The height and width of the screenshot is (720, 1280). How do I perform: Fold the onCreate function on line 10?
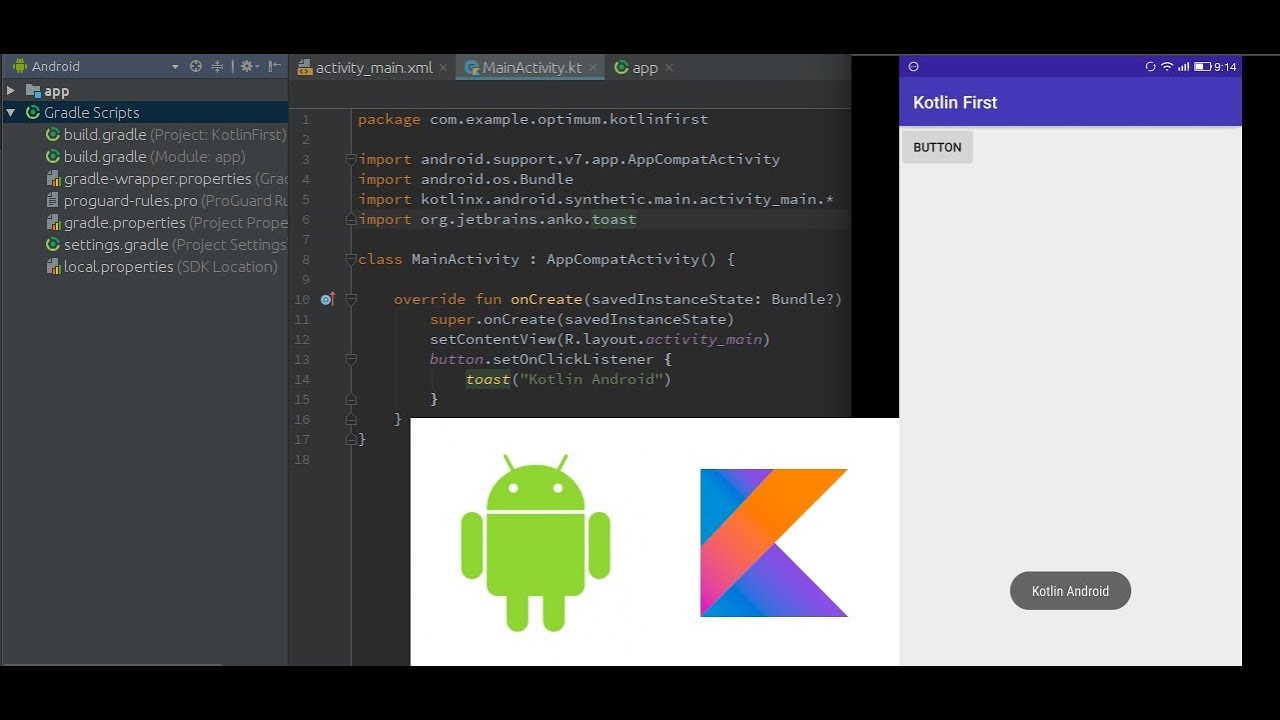pyautogui.click(x=351, y=299)
